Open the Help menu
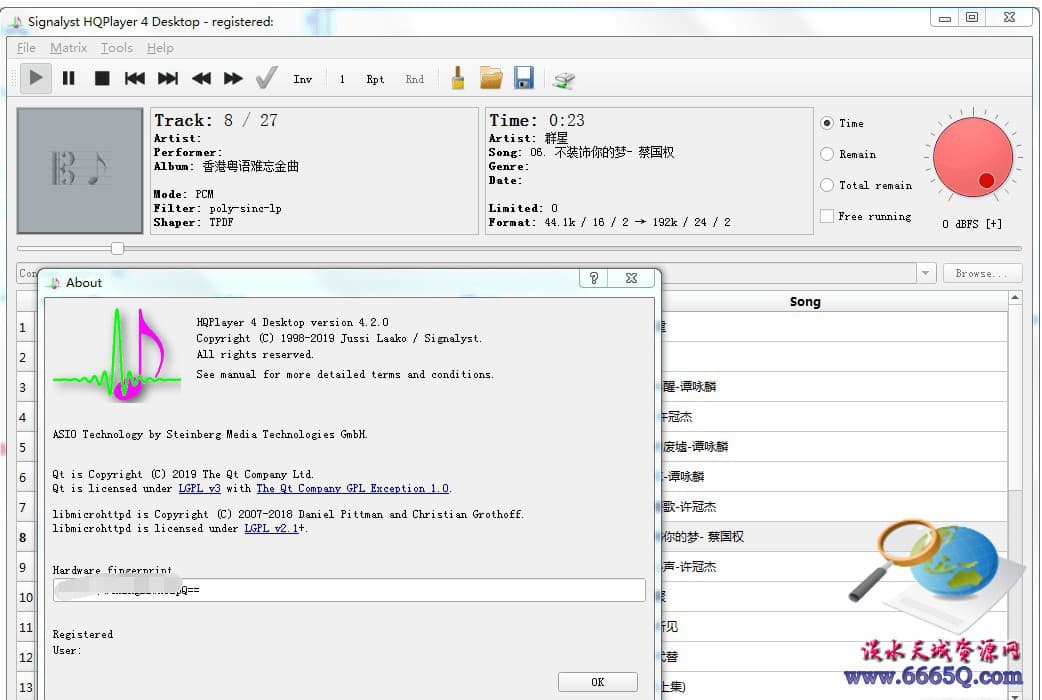This screenshot has height=700, width=1042. click(160, 48)
